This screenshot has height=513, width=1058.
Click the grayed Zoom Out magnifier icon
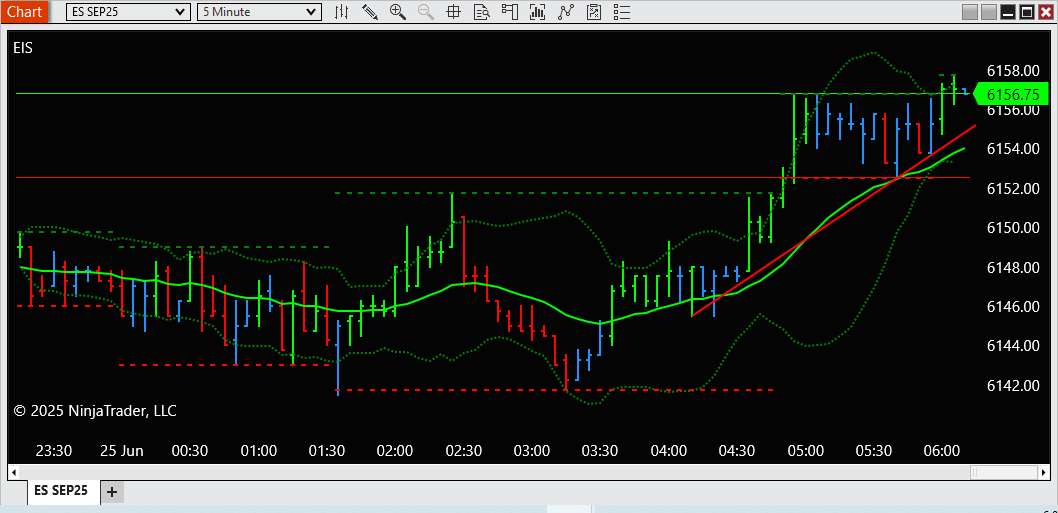[426, 11]
